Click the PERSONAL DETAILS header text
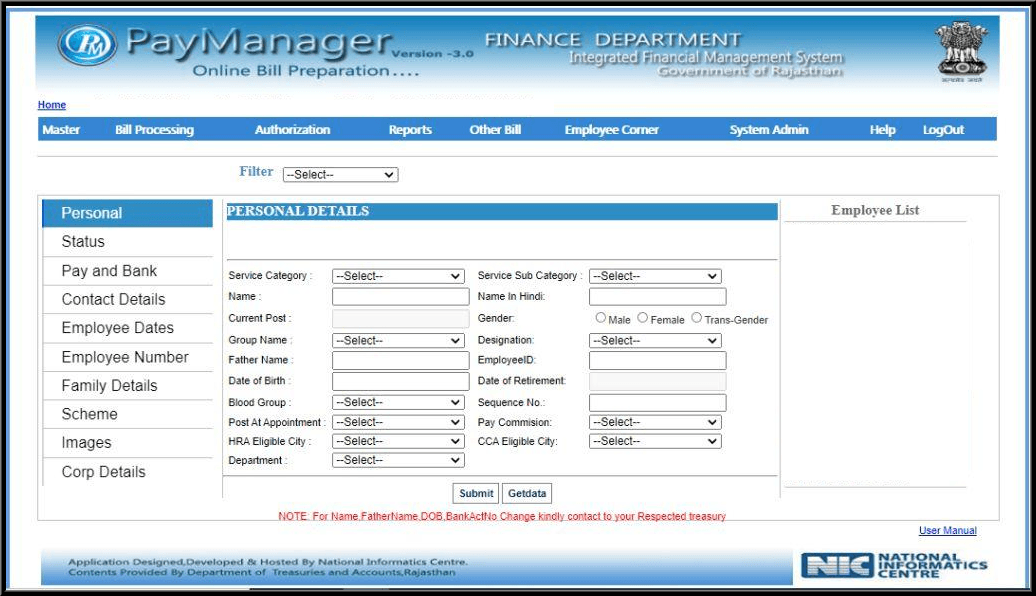 coord(298,211)
